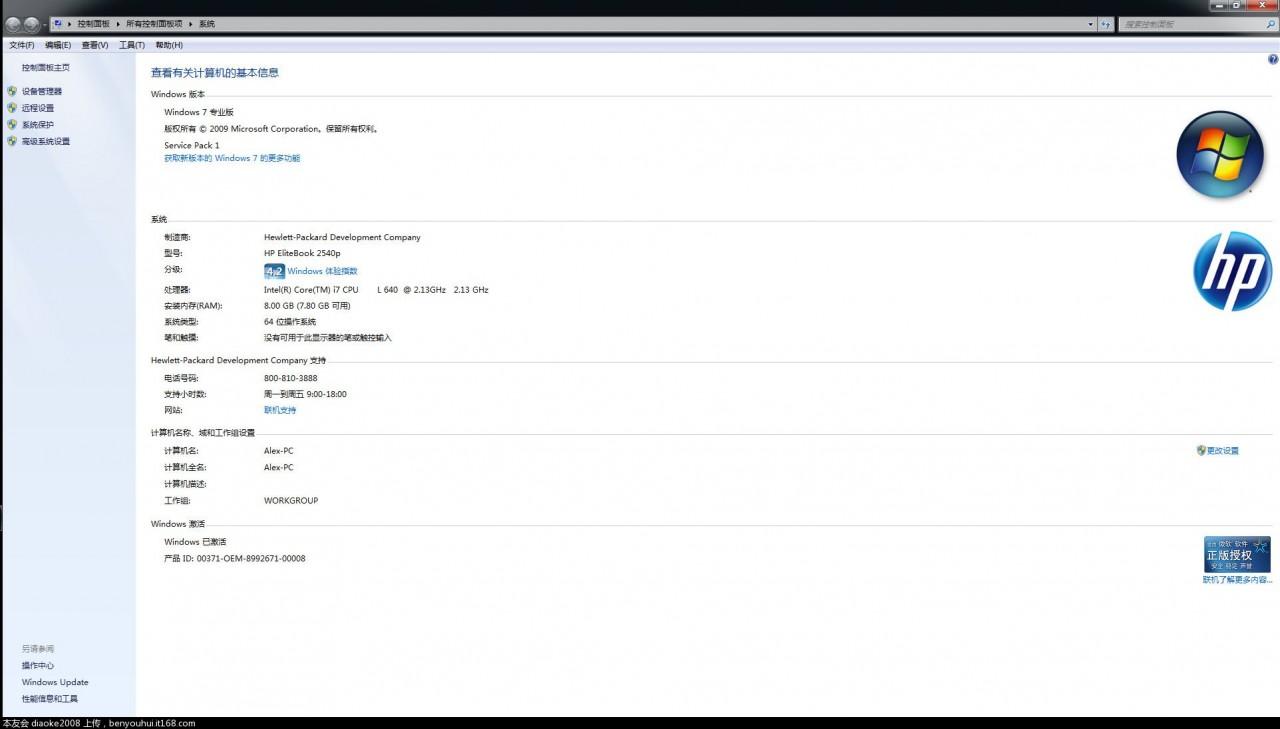
Task: Open the 联机支持 website link
Action: coord(280,410)
